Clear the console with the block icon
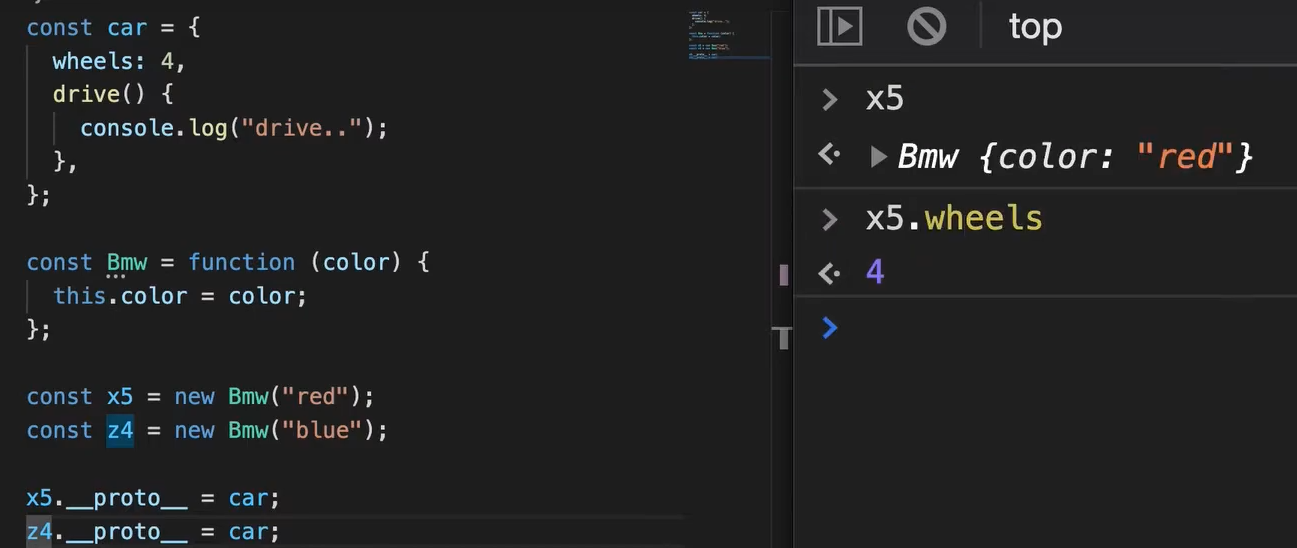 pyautogui.click(x=926, y=25)
